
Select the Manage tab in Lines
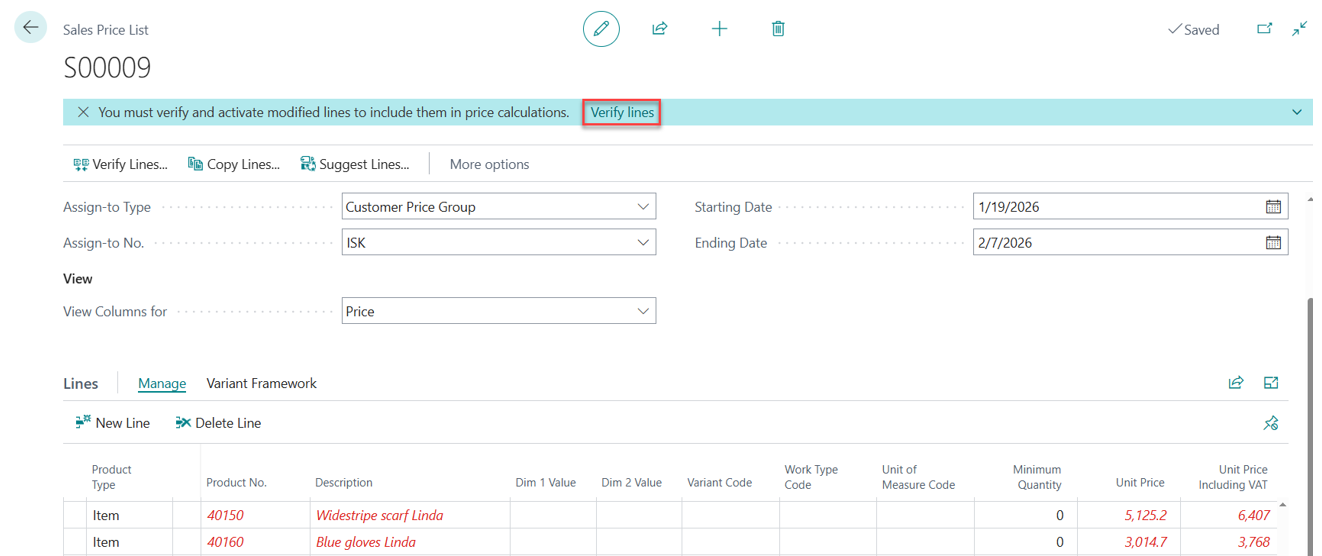[162, 383]
